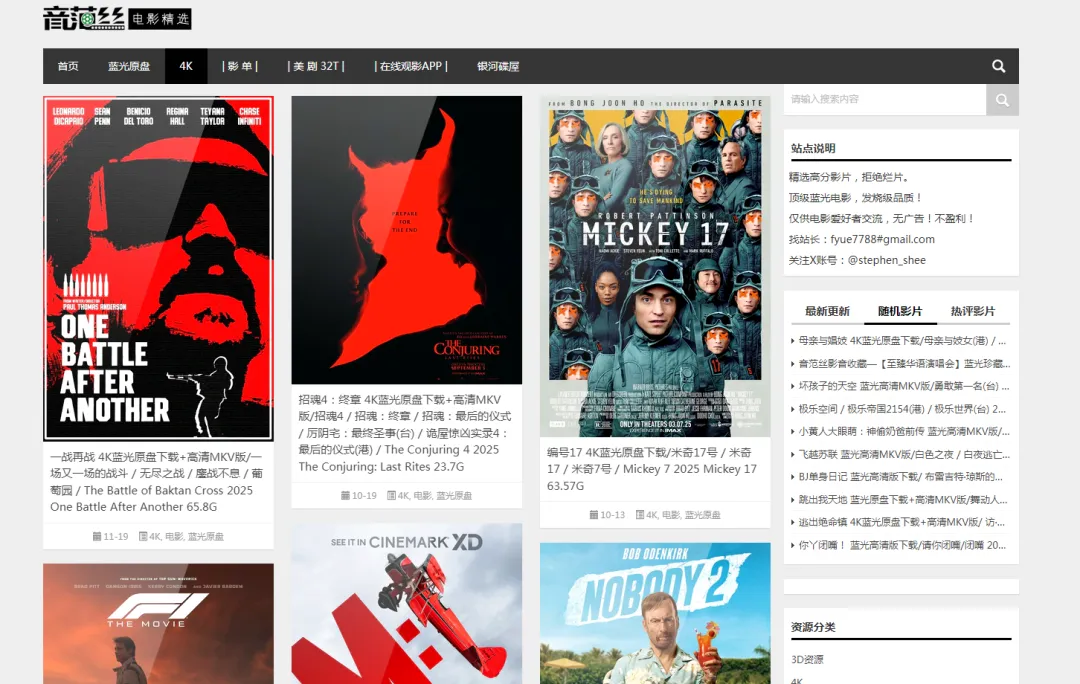
Task: Open the 极乐空间 / 极乐帝国2154 list item
Action: (x=902, y=409)
